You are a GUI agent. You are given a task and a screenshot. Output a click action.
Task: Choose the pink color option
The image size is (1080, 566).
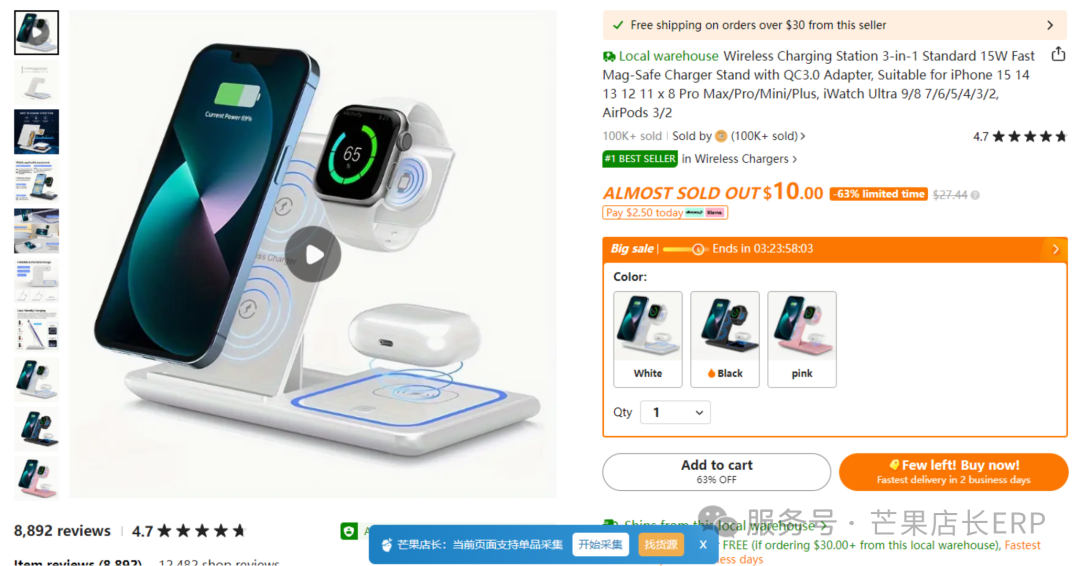[x=802, y=339]
